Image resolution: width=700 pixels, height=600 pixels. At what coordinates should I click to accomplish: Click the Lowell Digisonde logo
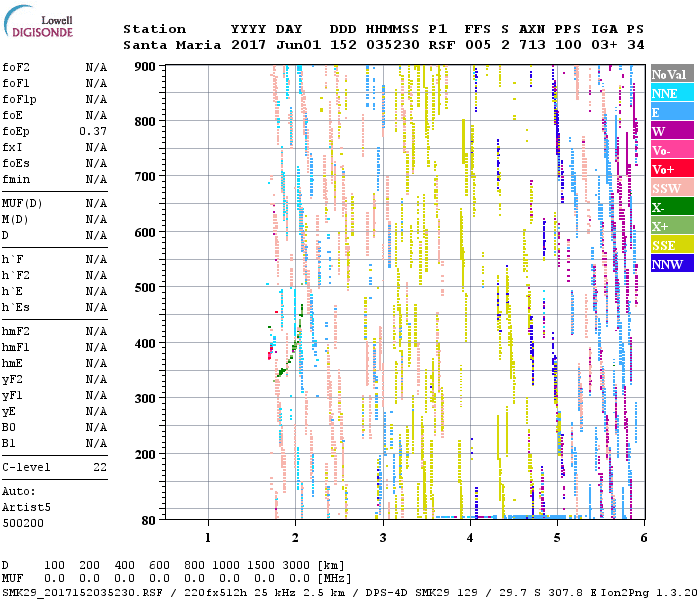click(38, 21)
